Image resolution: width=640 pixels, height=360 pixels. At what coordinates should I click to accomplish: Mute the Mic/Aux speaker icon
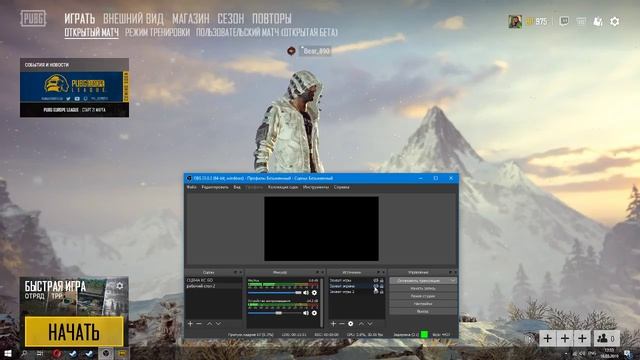[306, 293]
